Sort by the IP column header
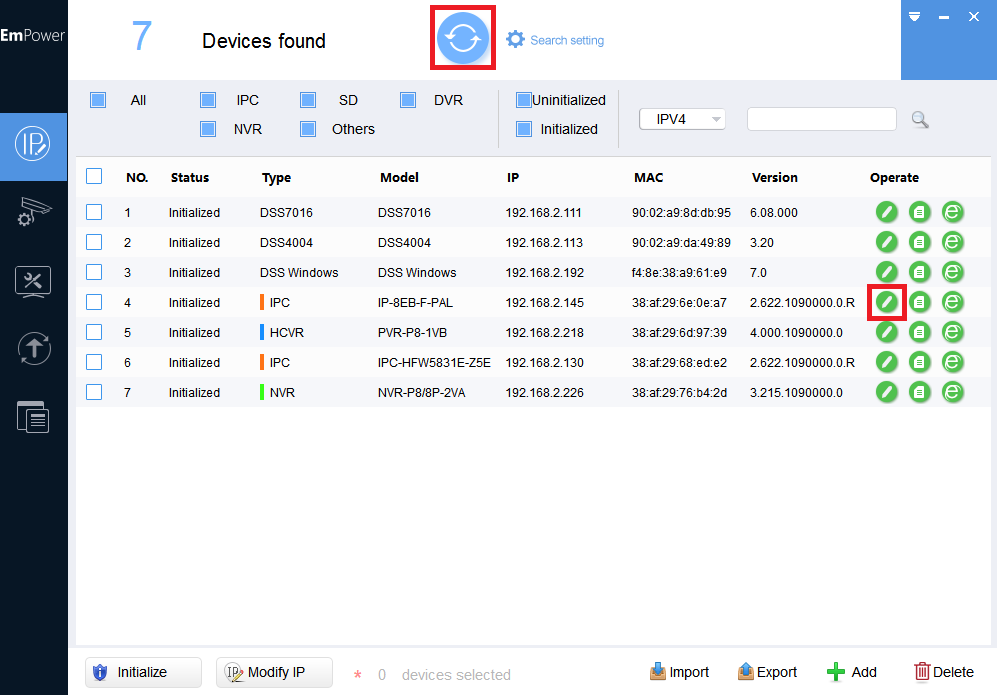 512,177
